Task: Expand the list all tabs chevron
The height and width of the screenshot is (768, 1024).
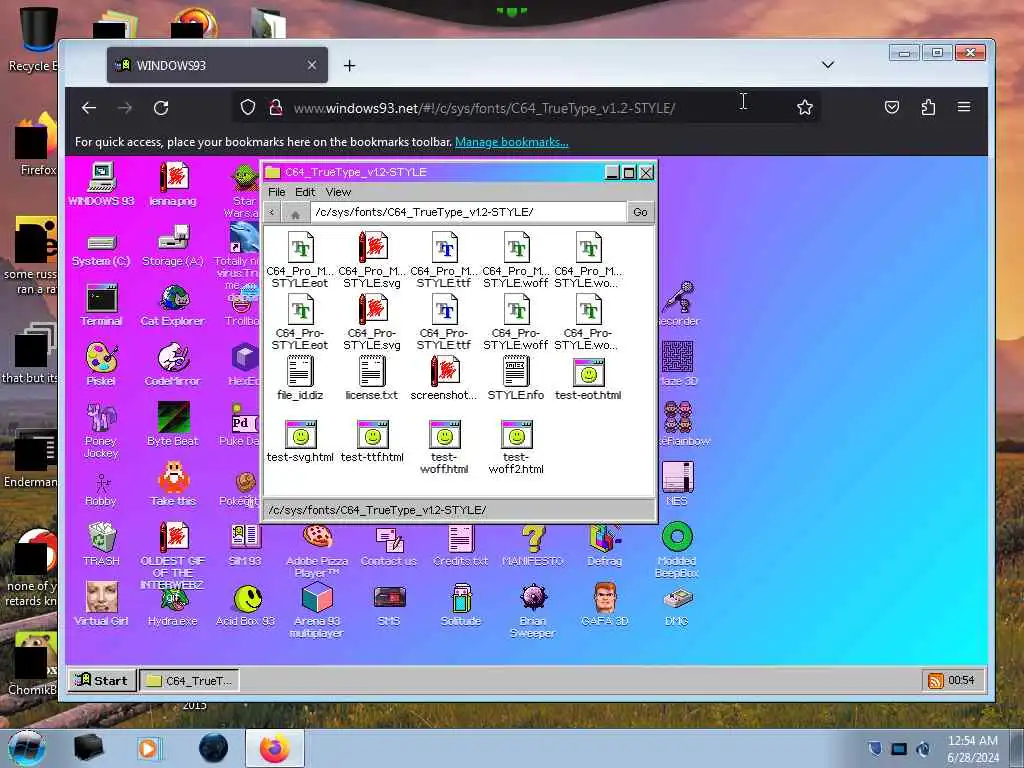Action: point(827,65)
